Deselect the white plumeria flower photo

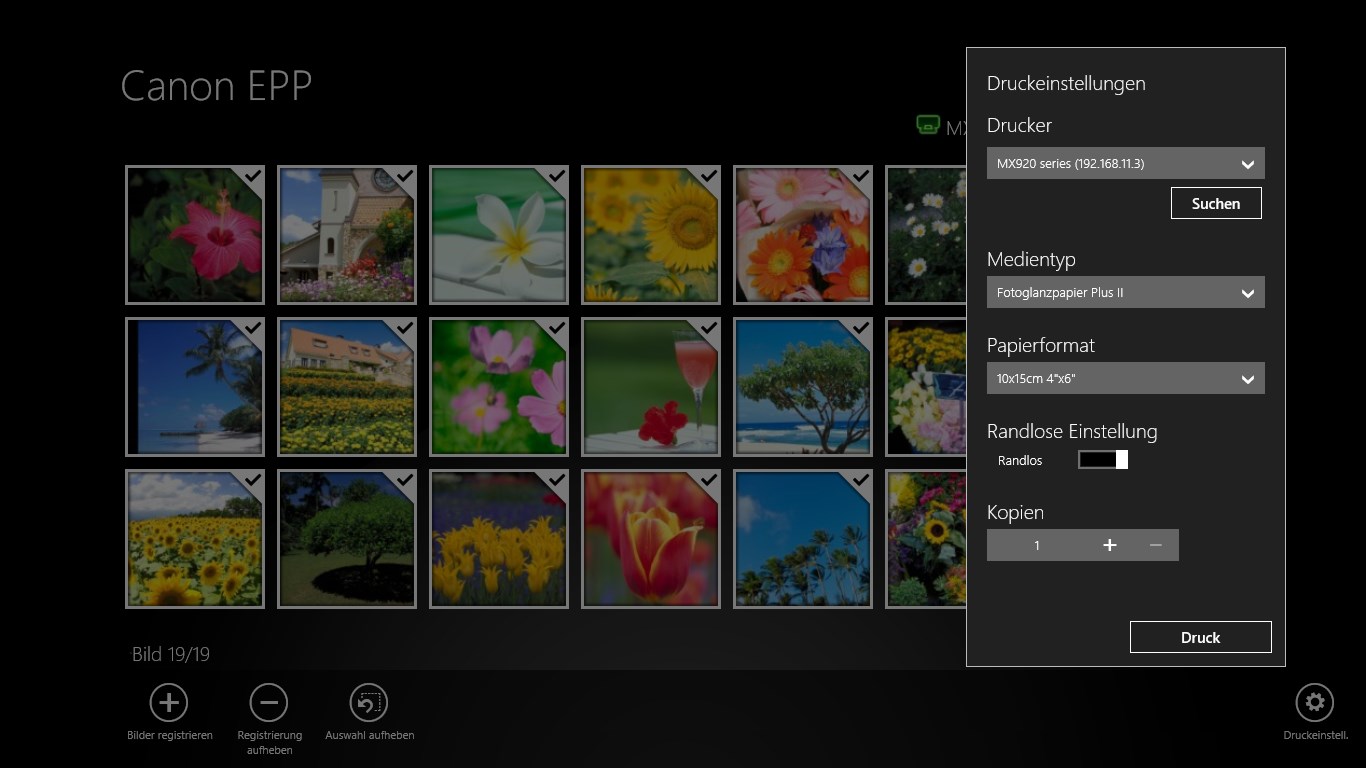pos(499,235)
